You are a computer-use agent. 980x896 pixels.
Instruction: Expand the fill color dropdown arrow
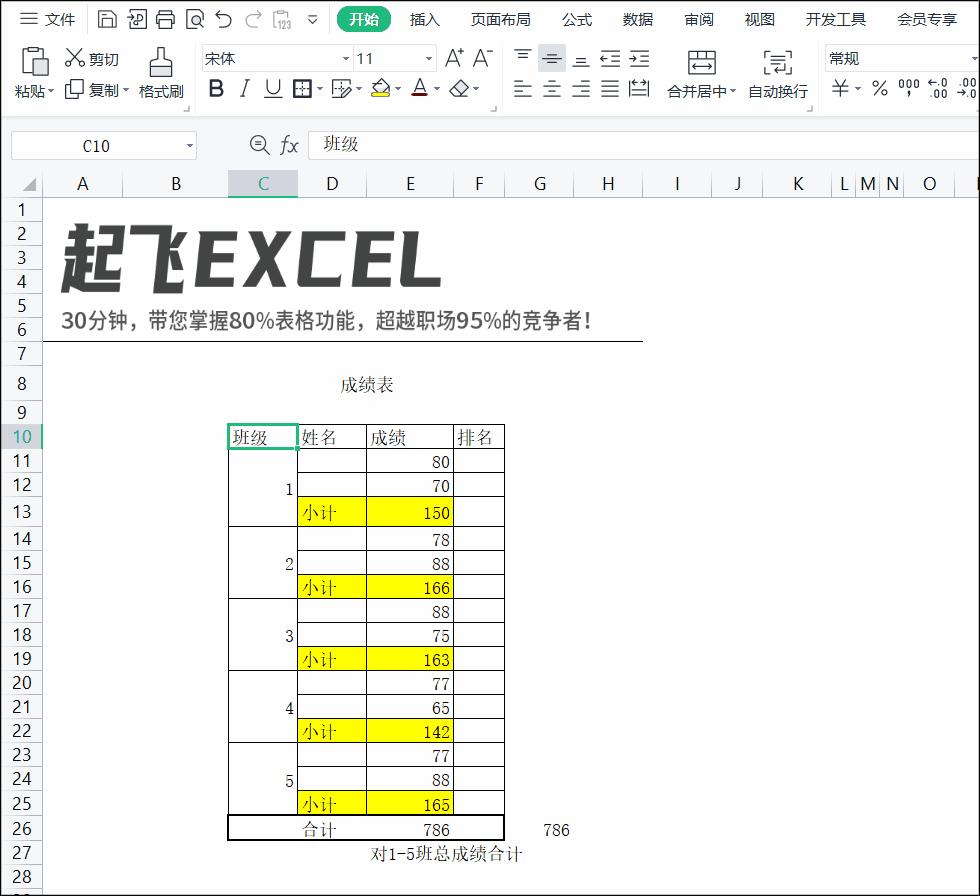tap(397, 89)
